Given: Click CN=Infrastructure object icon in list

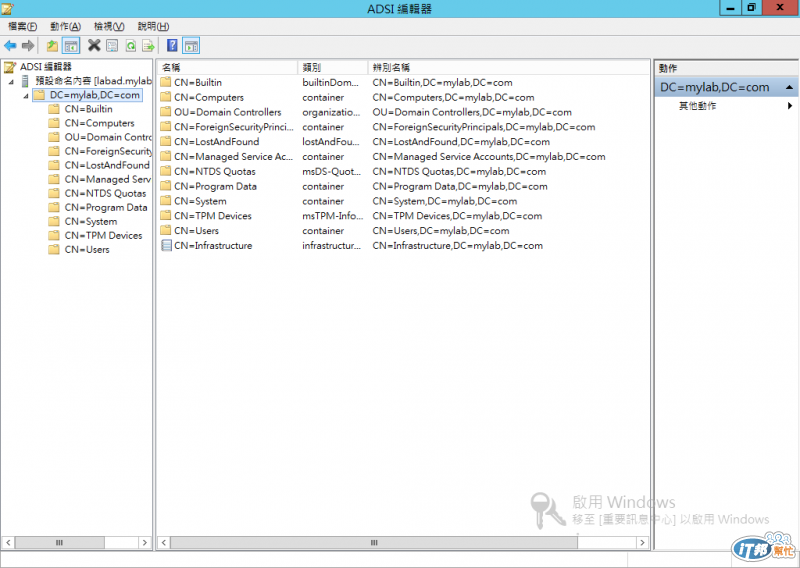Looking at the screenshot, I should (x=166, y=245).
